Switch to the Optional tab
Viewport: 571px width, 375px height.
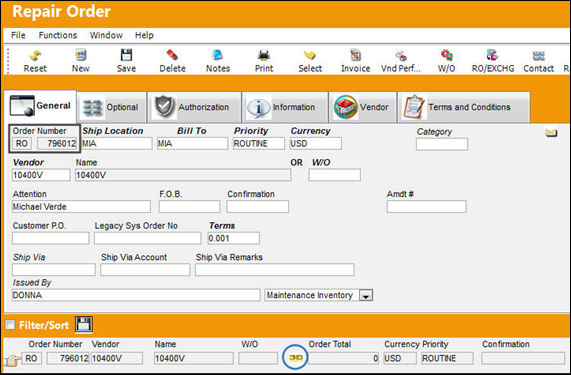pos(111,107)
